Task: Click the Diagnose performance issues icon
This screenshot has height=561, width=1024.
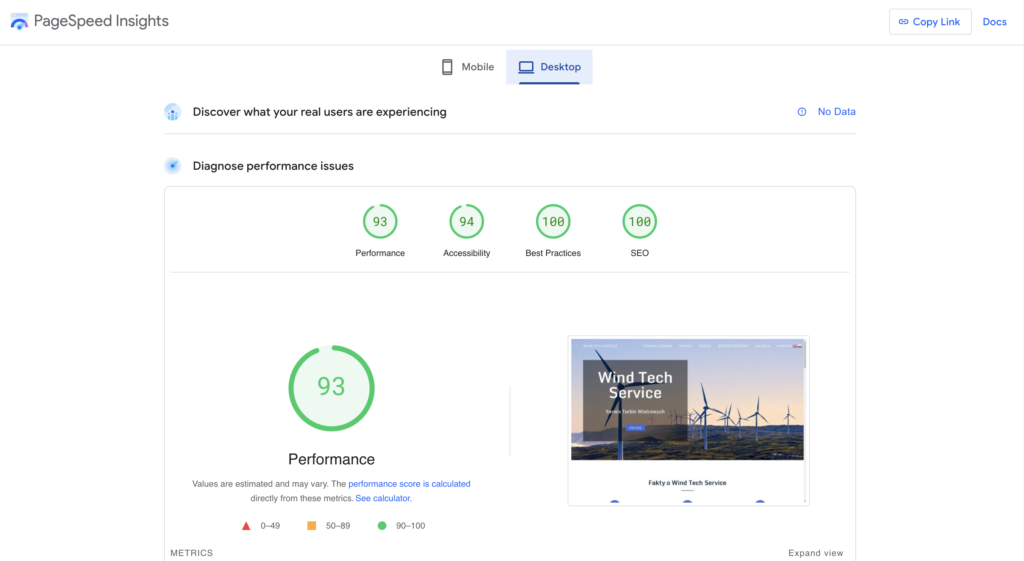Action: [x=173, y=166]
